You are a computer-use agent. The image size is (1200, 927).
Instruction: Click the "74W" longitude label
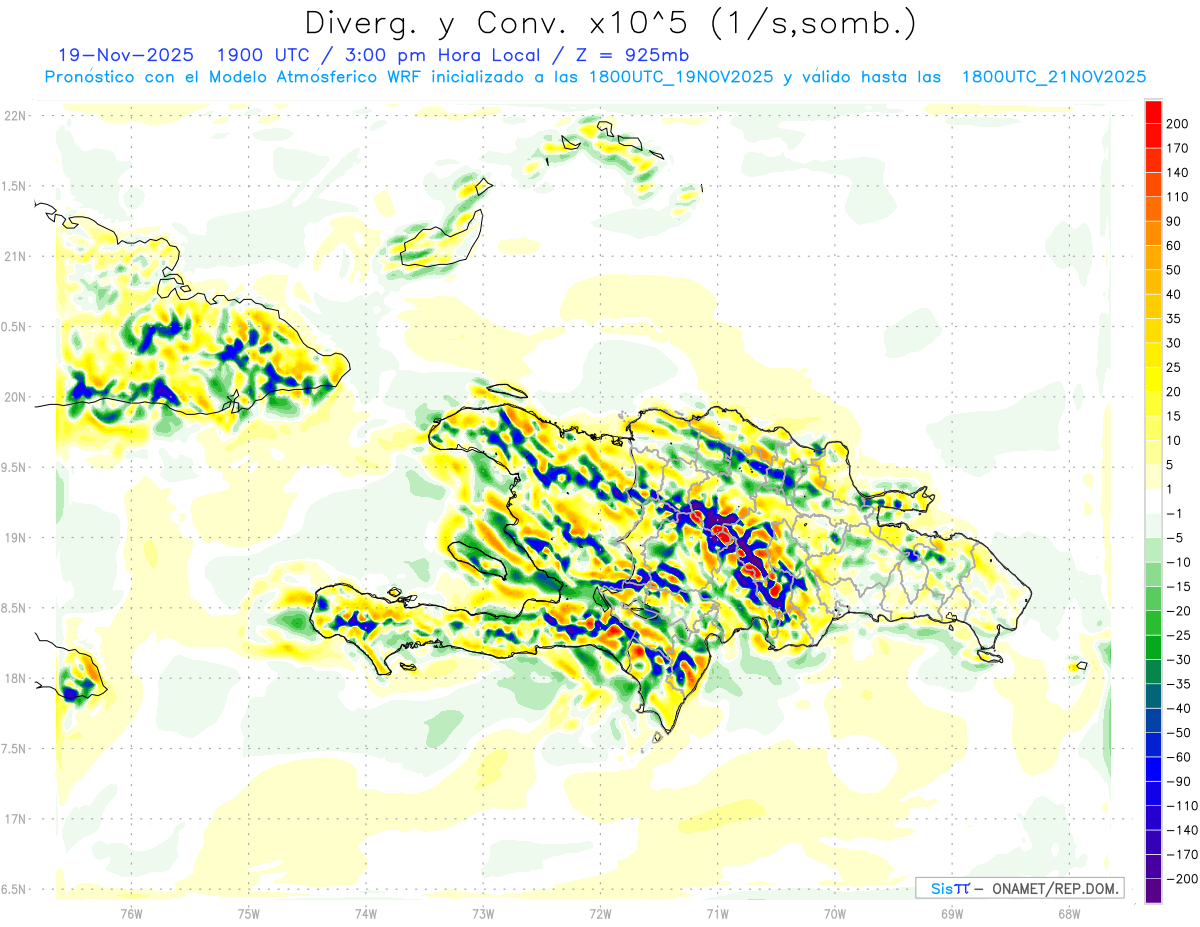pyautogui.click(x=366, y=913)
